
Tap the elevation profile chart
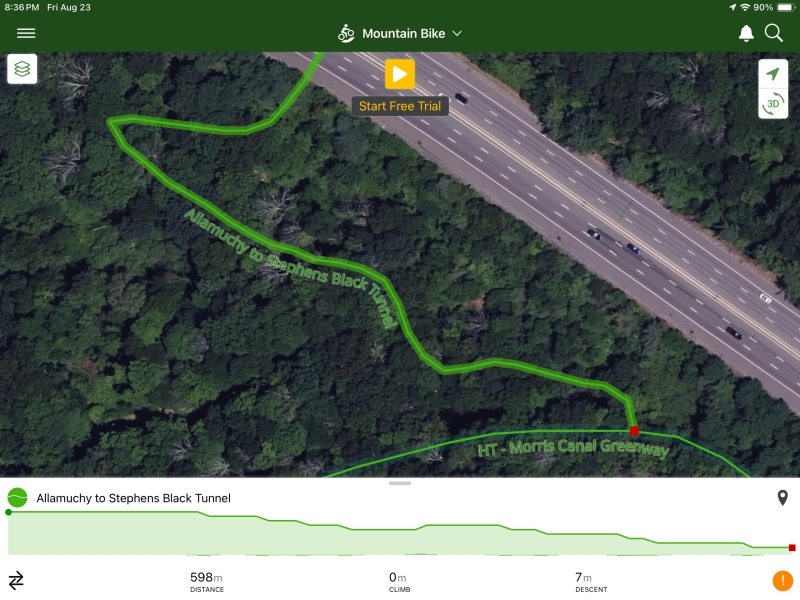(400, 532)
